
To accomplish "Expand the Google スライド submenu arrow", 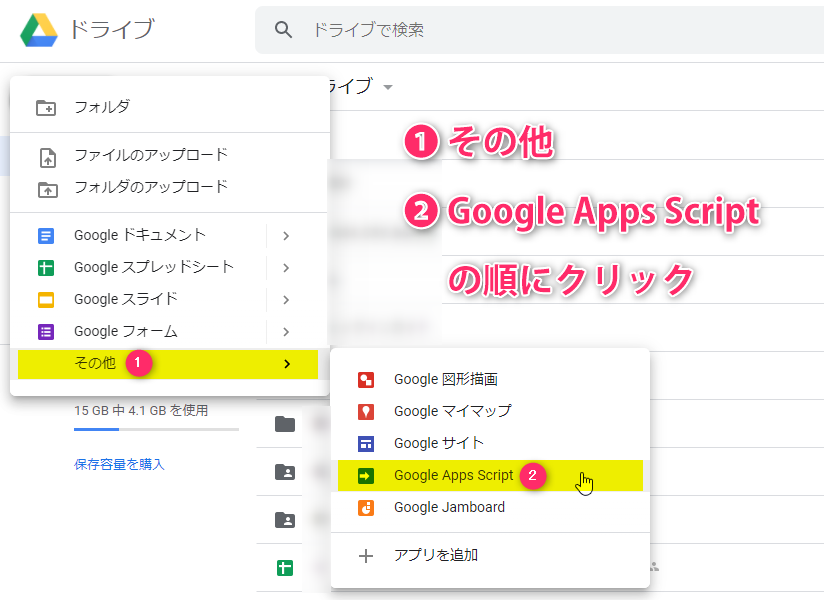I will tap(286, 300).
